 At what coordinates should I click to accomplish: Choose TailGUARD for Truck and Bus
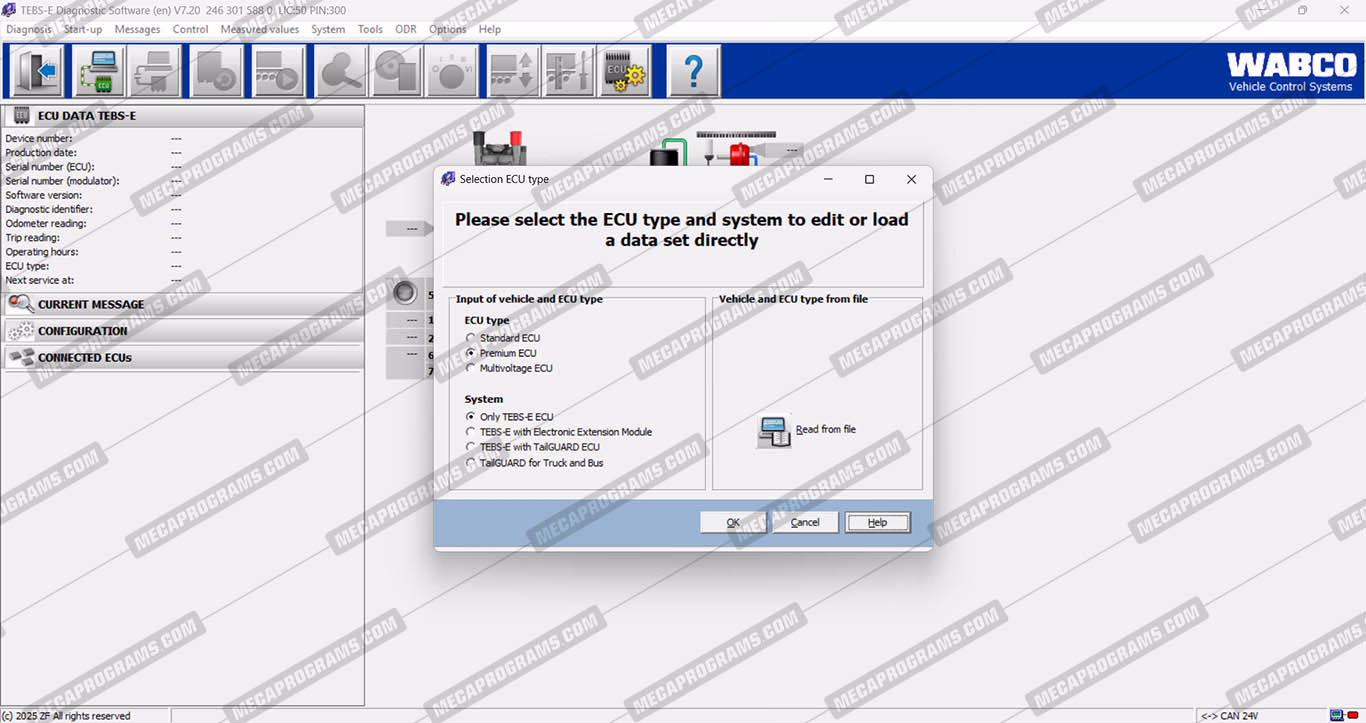471,463
